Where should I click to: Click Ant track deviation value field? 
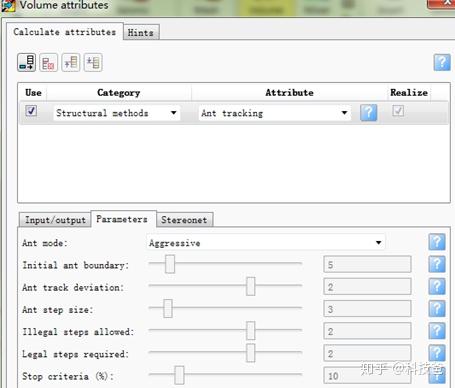[367, 287]
